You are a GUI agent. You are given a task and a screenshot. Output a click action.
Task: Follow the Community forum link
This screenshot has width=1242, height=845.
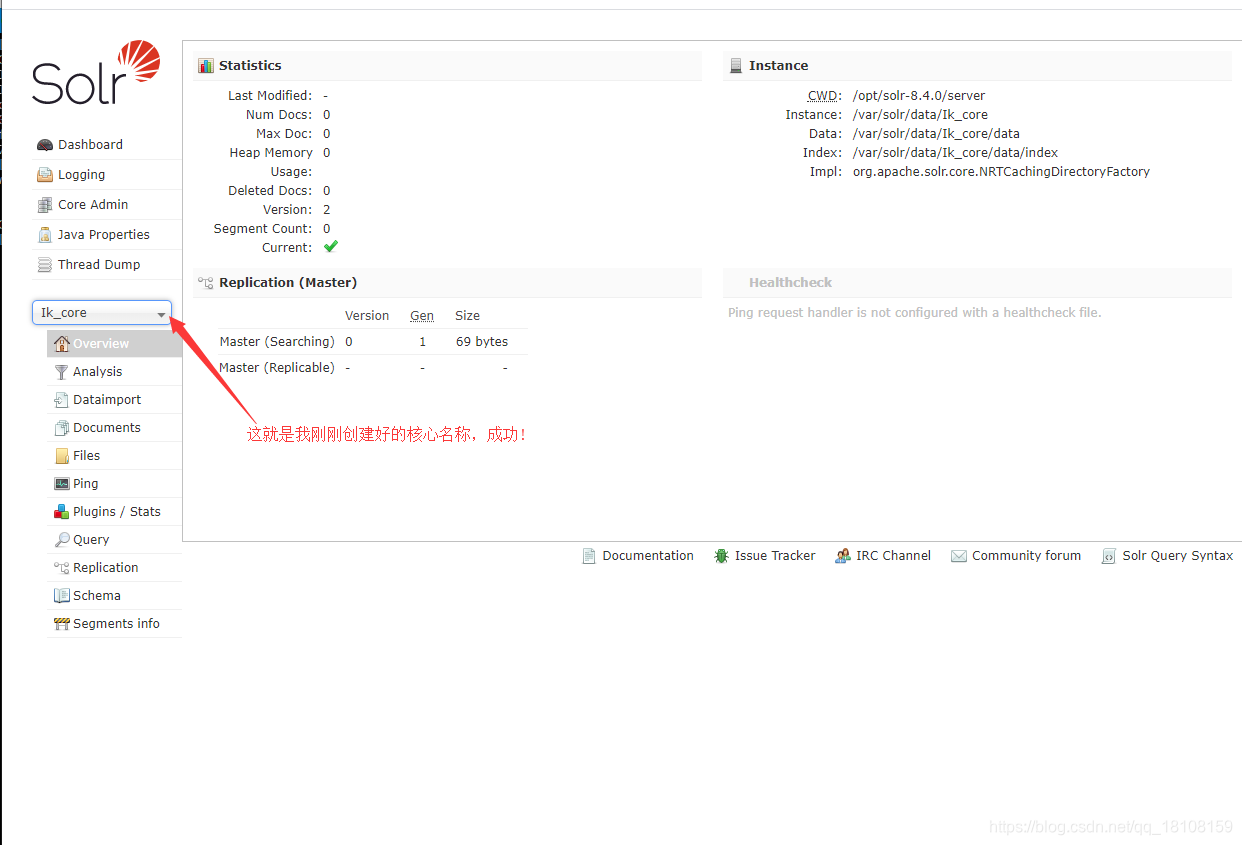coord(1026,556)
